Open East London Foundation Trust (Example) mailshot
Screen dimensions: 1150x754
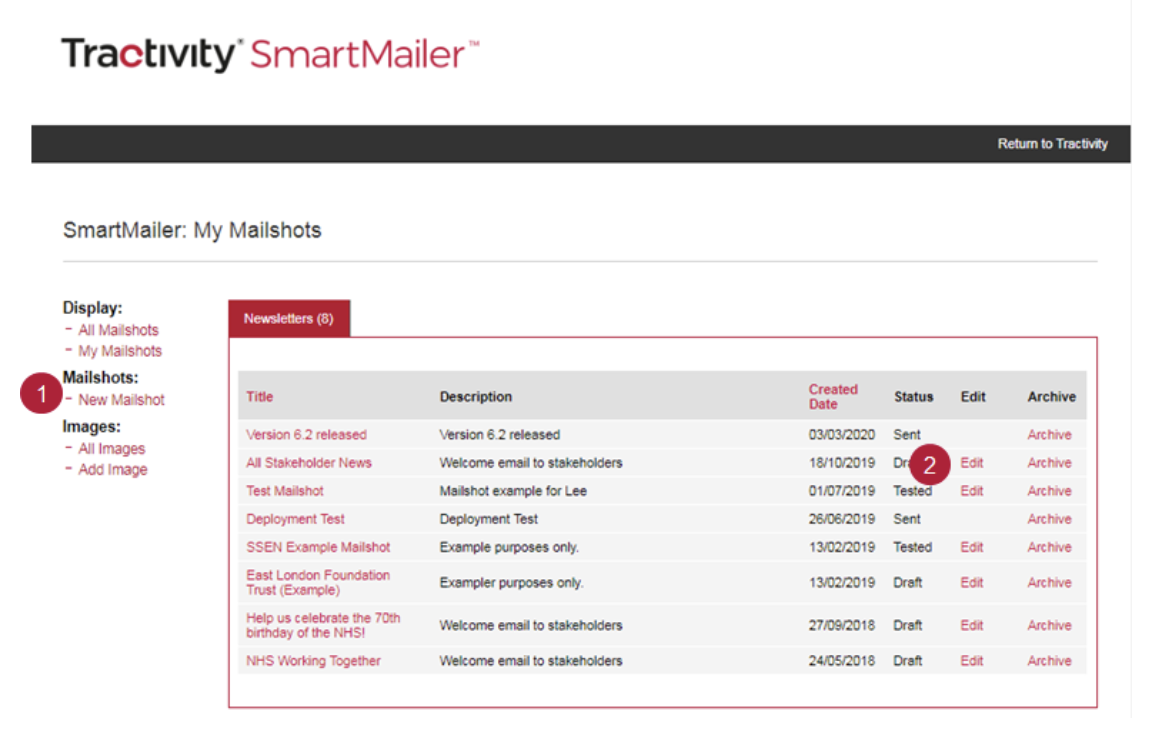(318, 582)
